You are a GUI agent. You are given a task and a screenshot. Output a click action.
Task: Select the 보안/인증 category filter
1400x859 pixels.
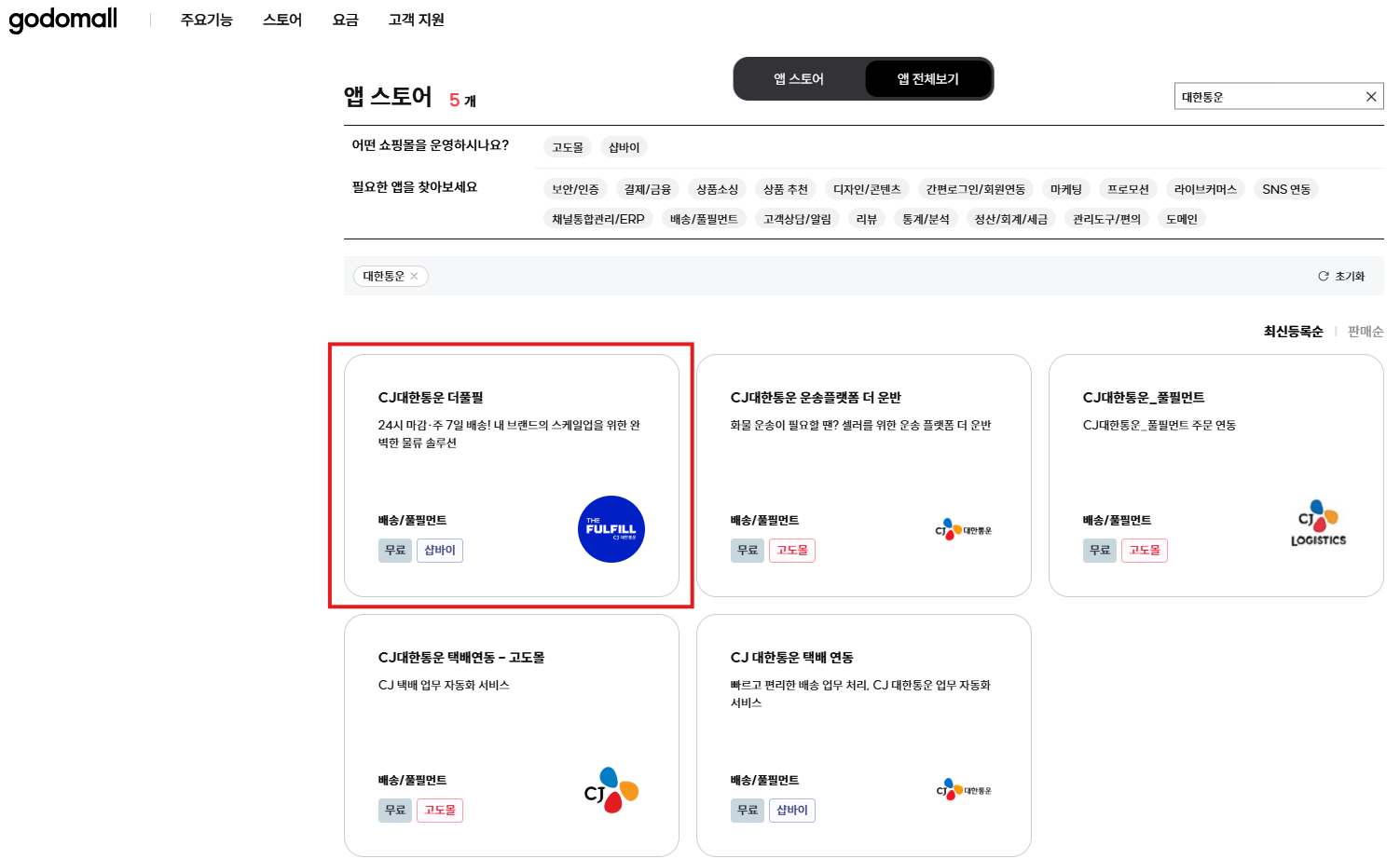click(x=576, y=189)
